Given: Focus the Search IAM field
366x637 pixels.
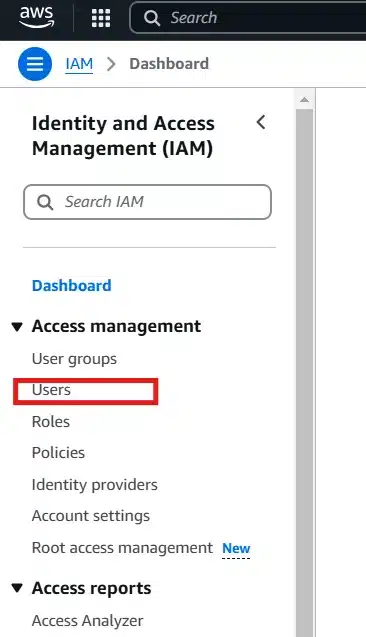Looking at the screenshot, I should (147, 202).
